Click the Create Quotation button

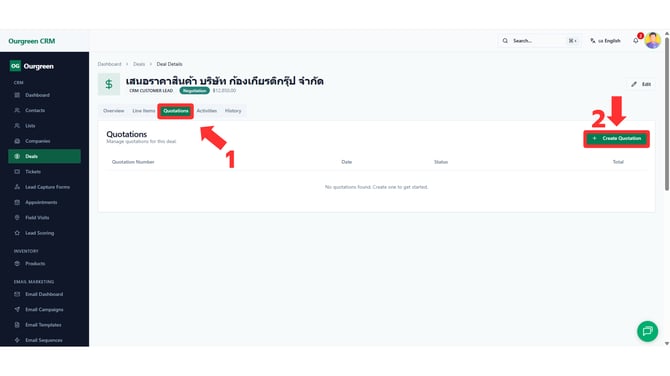617,138
